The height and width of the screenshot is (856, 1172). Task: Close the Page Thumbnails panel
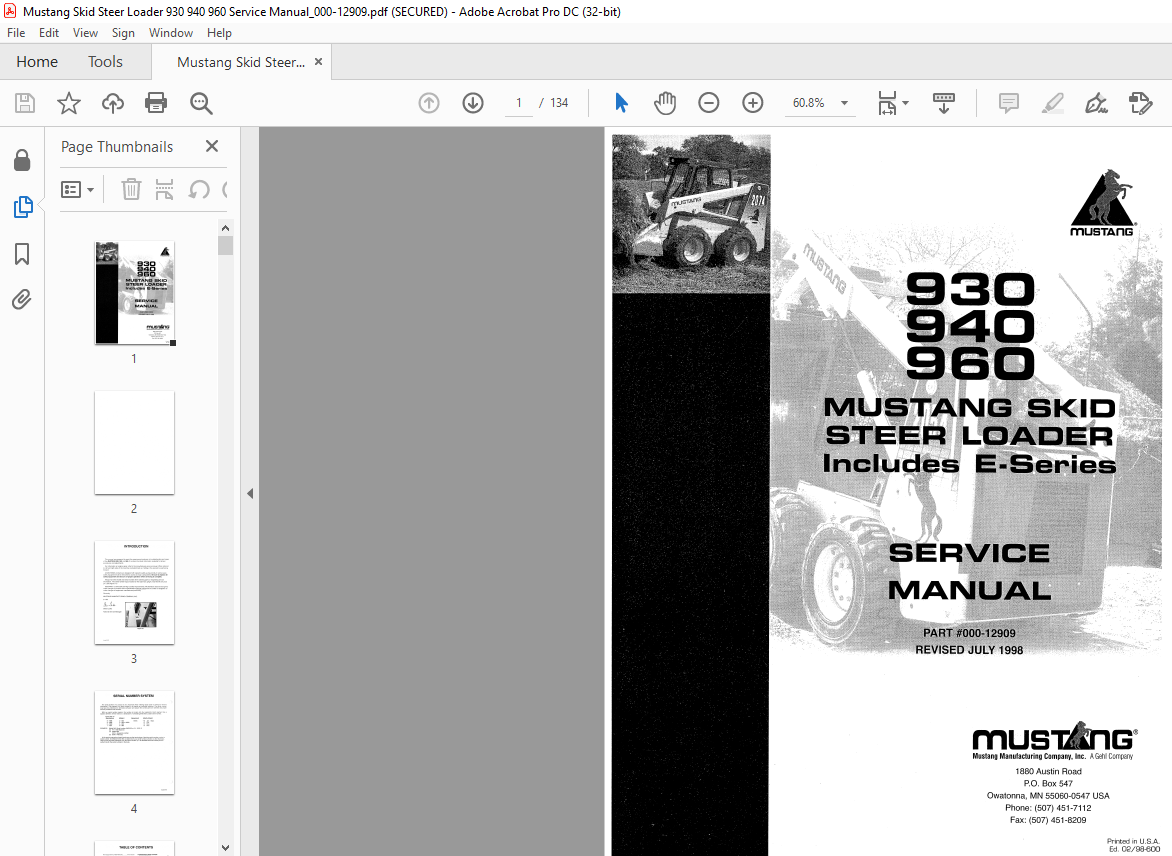point(212,147)
